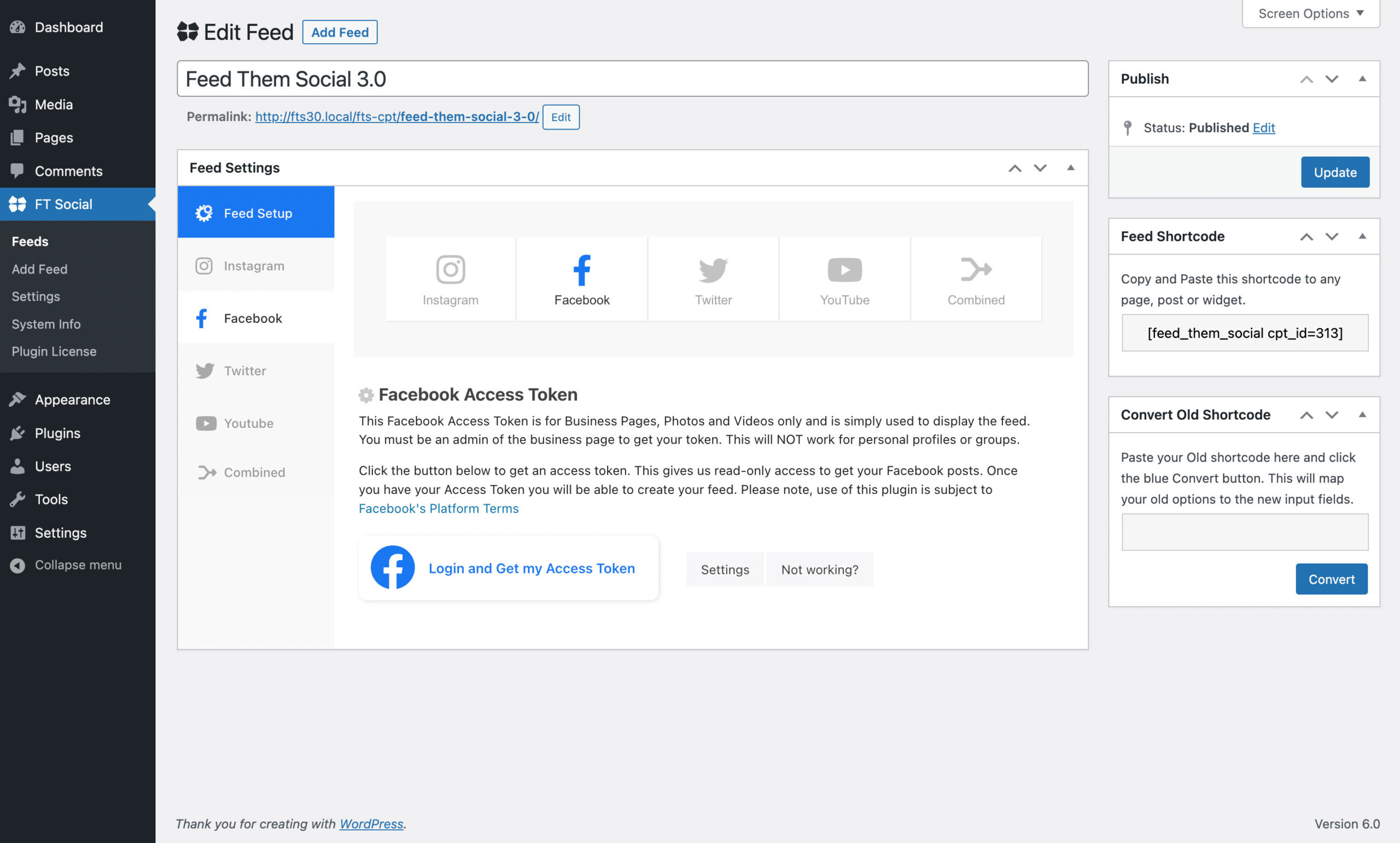Click the old shortcode input field
1400x843 pixels.
(1245, 532)
